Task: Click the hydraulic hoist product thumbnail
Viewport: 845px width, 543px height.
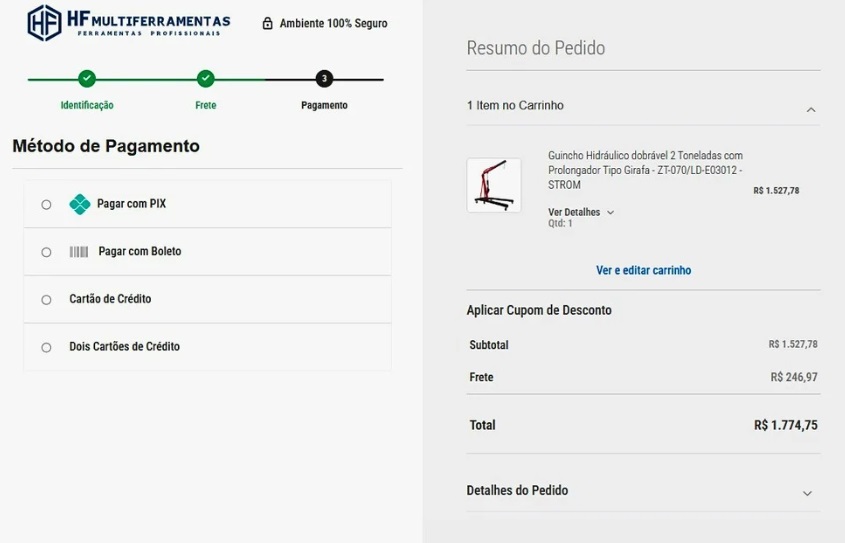Action: pyautogui.click(x=494, y=185)
